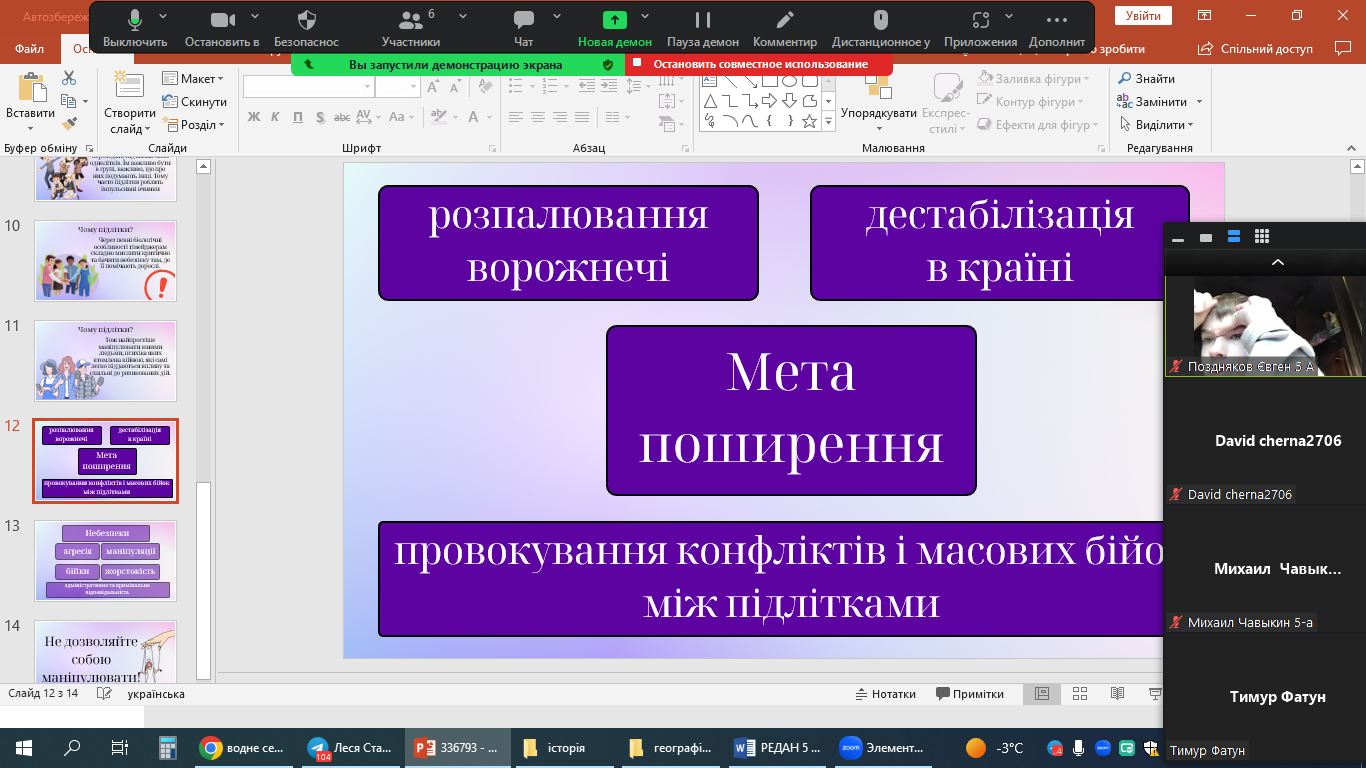Click the red stop sharing button
Screen dimensions: 1366x768
coord(758,64)
